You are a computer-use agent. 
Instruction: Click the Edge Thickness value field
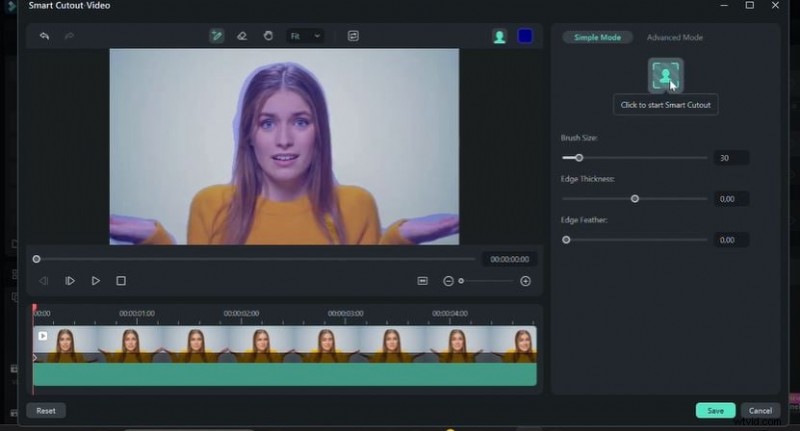pos(731,199)
